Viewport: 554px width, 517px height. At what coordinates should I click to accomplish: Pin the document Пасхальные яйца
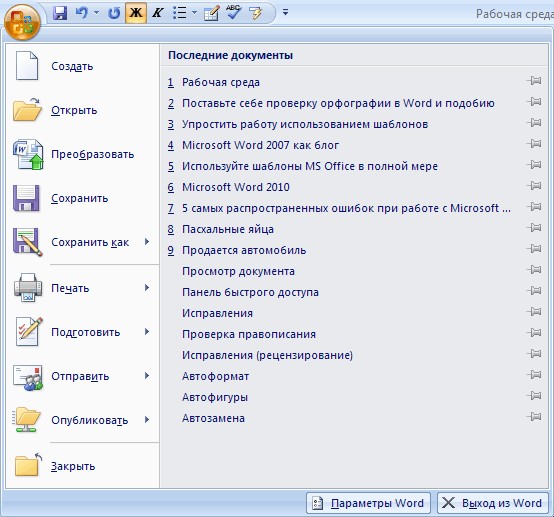tap(534, 228)
